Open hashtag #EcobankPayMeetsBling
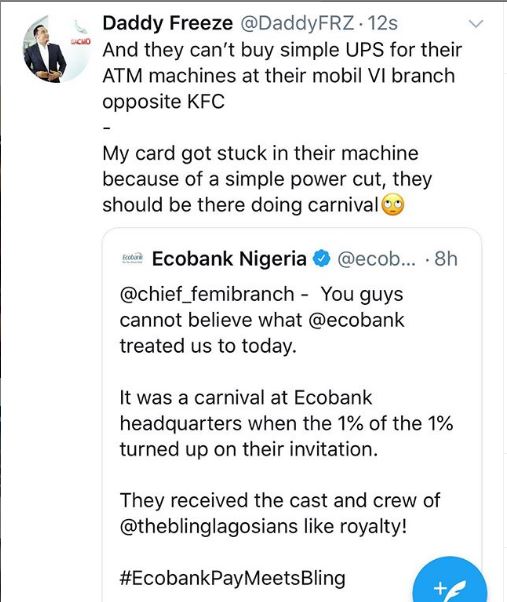The height and width of the screenshot is (602, 507). (233, 578)
